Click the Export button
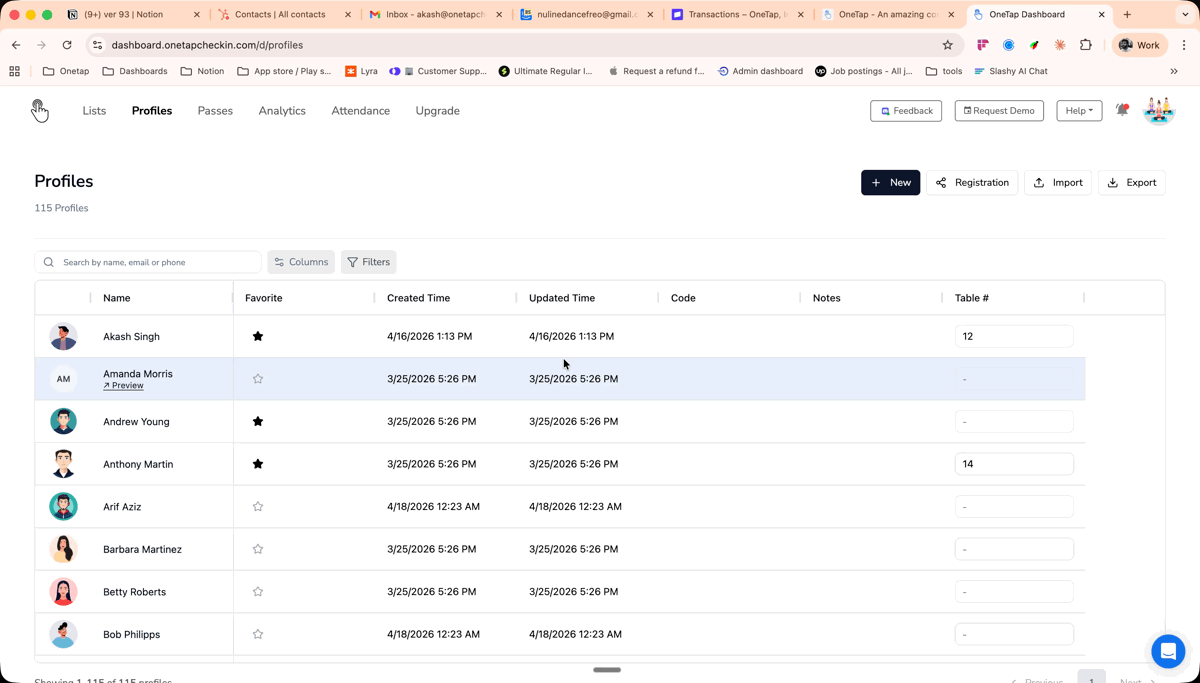 click(1132, 183)
